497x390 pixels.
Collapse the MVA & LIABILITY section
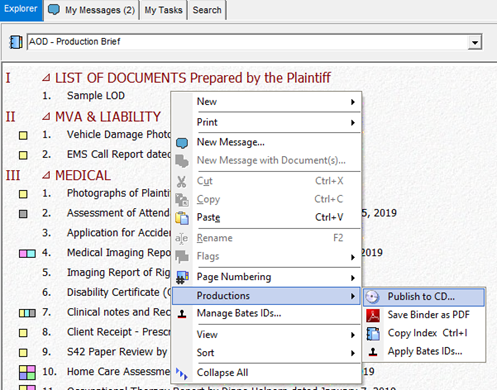[46, 117]
